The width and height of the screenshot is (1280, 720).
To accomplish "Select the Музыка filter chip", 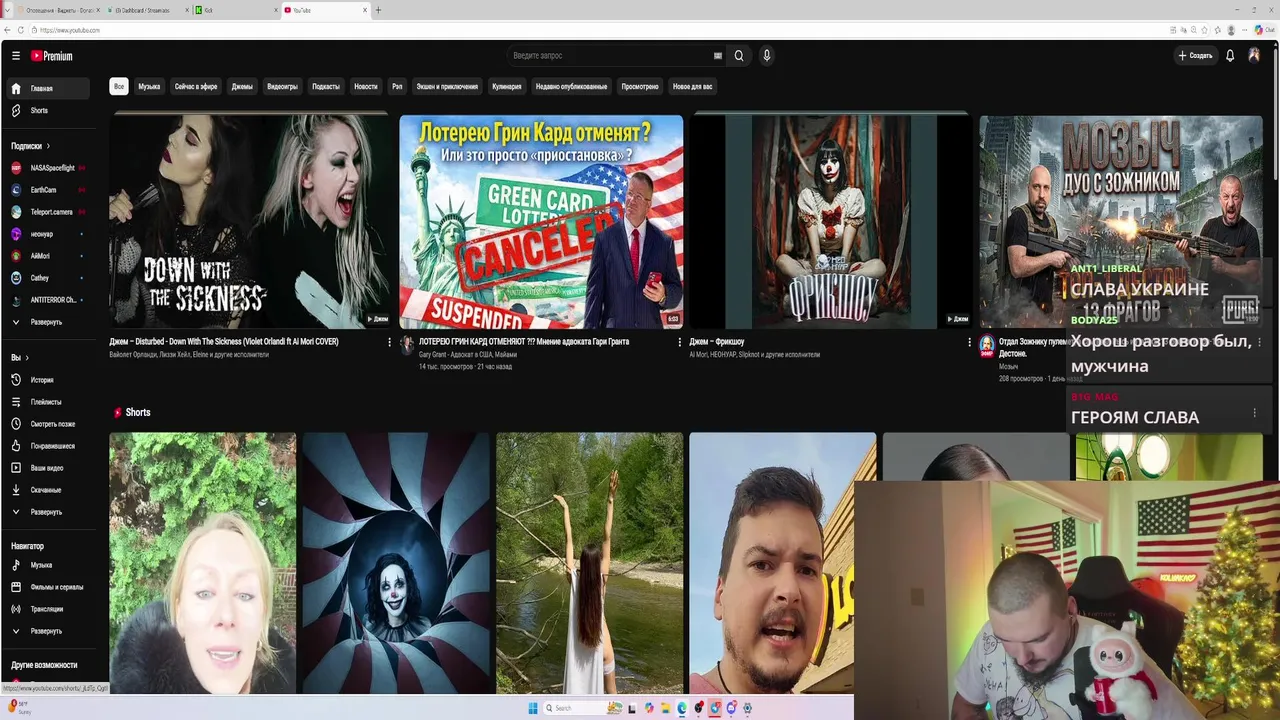I will click(x=149, y=86).
